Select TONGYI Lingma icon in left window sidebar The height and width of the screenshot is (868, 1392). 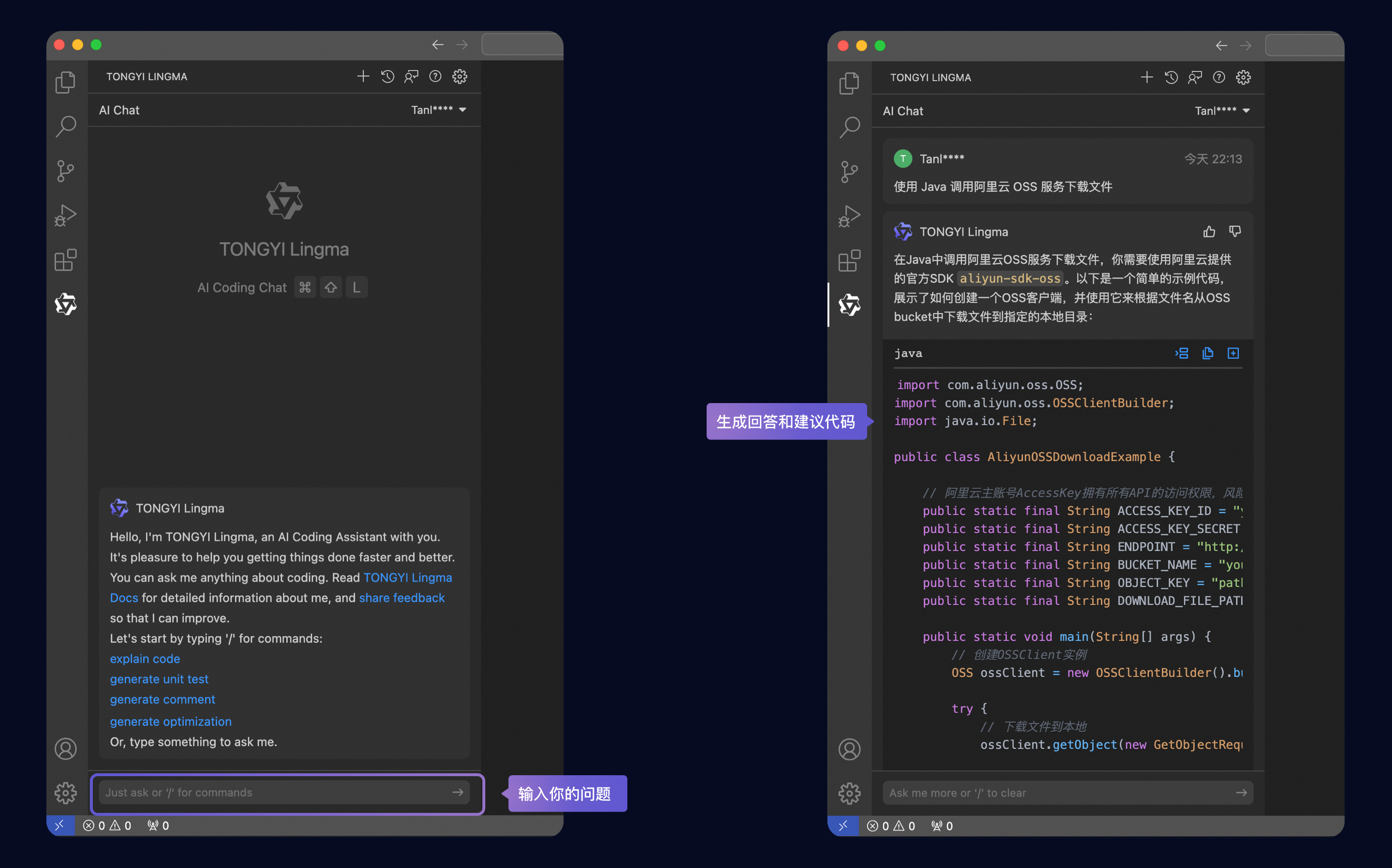click(65, 304)
